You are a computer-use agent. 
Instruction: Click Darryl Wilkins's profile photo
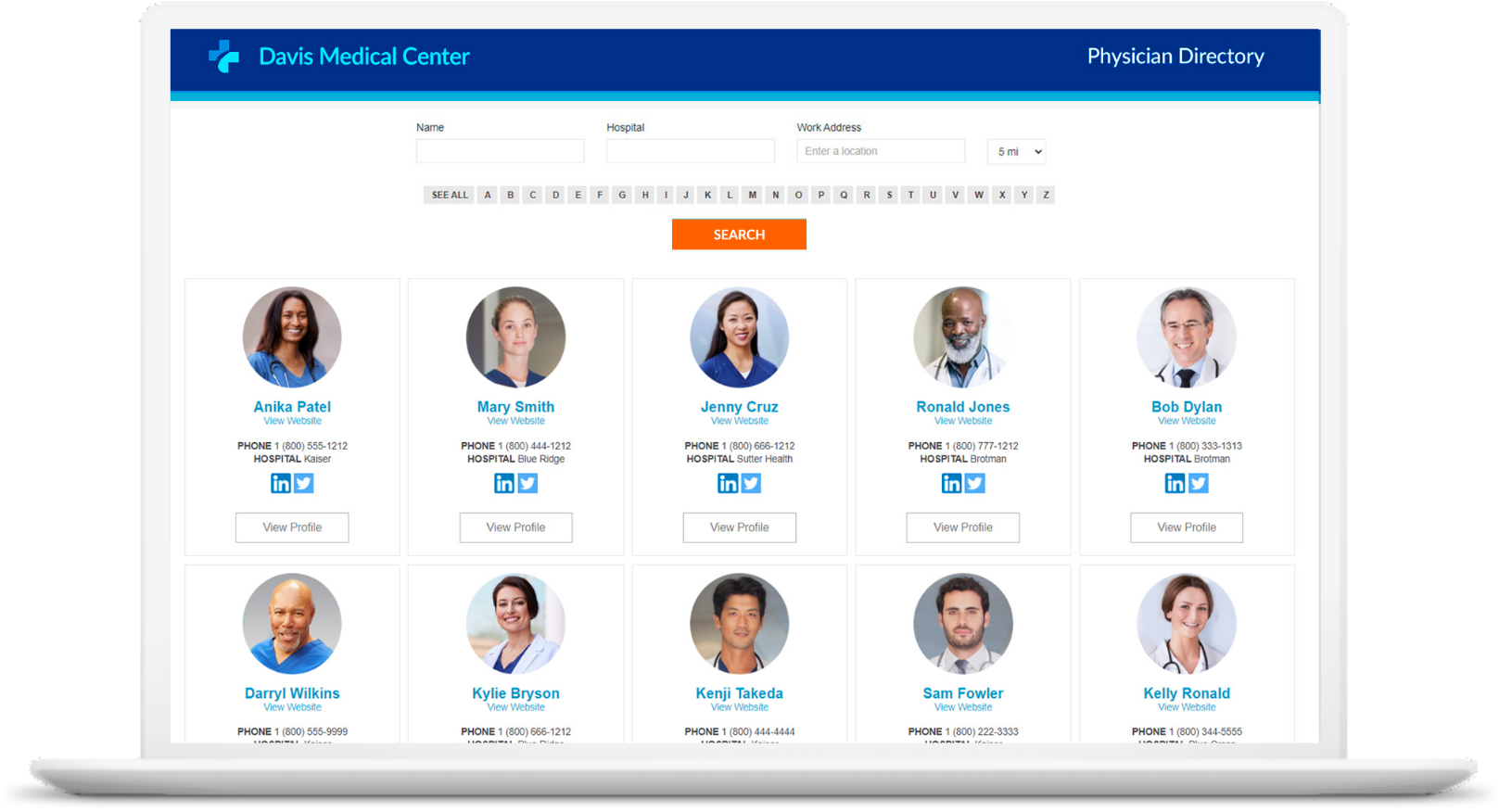click(292, 624)
